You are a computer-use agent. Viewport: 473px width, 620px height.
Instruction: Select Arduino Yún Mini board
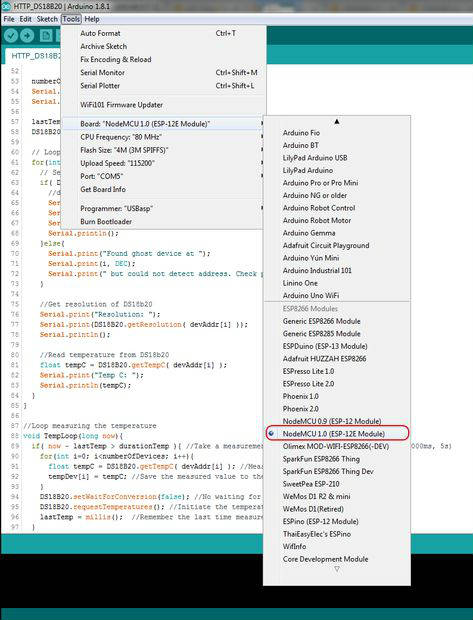337,258
